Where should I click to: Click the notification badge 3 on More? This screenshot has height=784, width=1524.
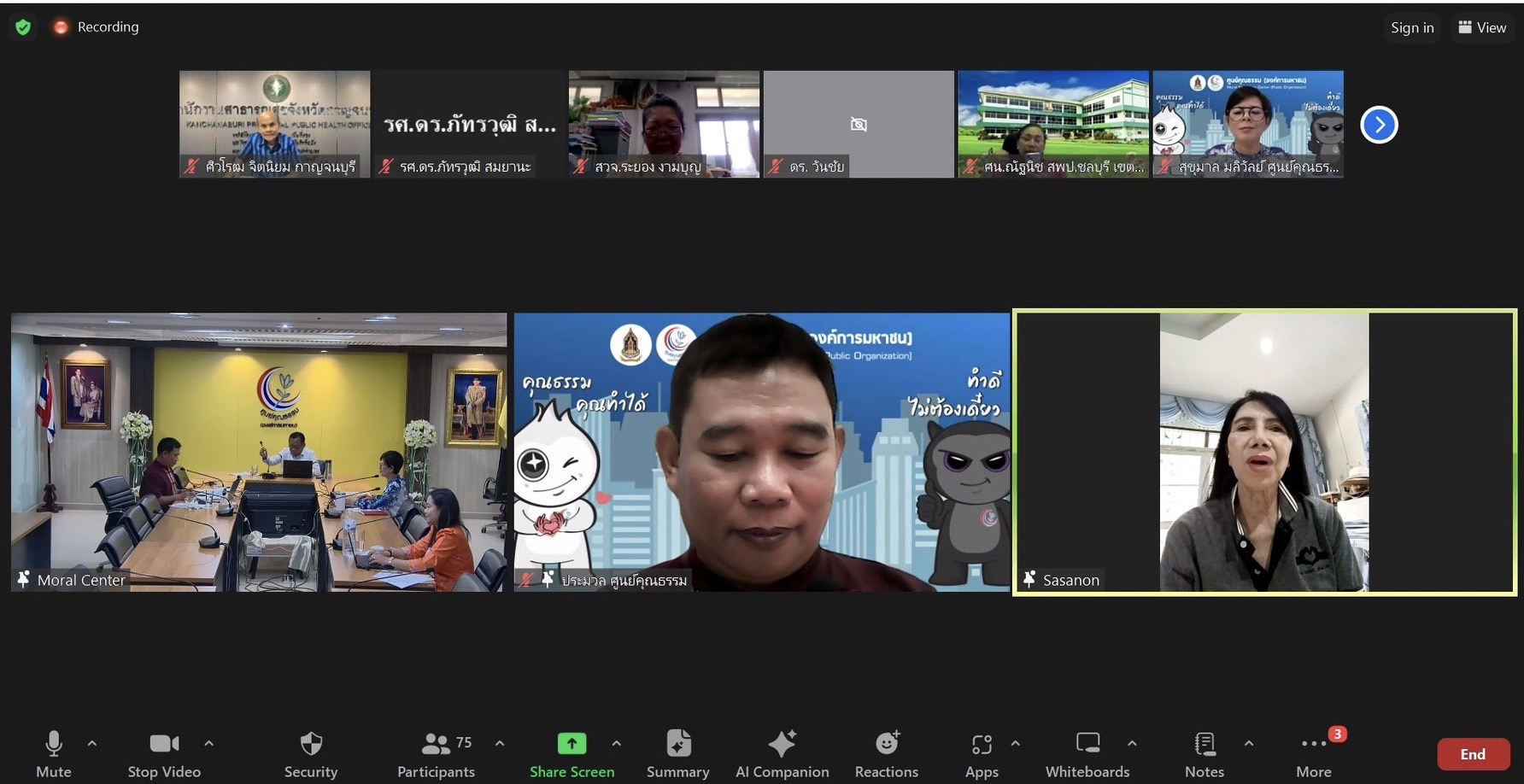(x=1338, y=734)
